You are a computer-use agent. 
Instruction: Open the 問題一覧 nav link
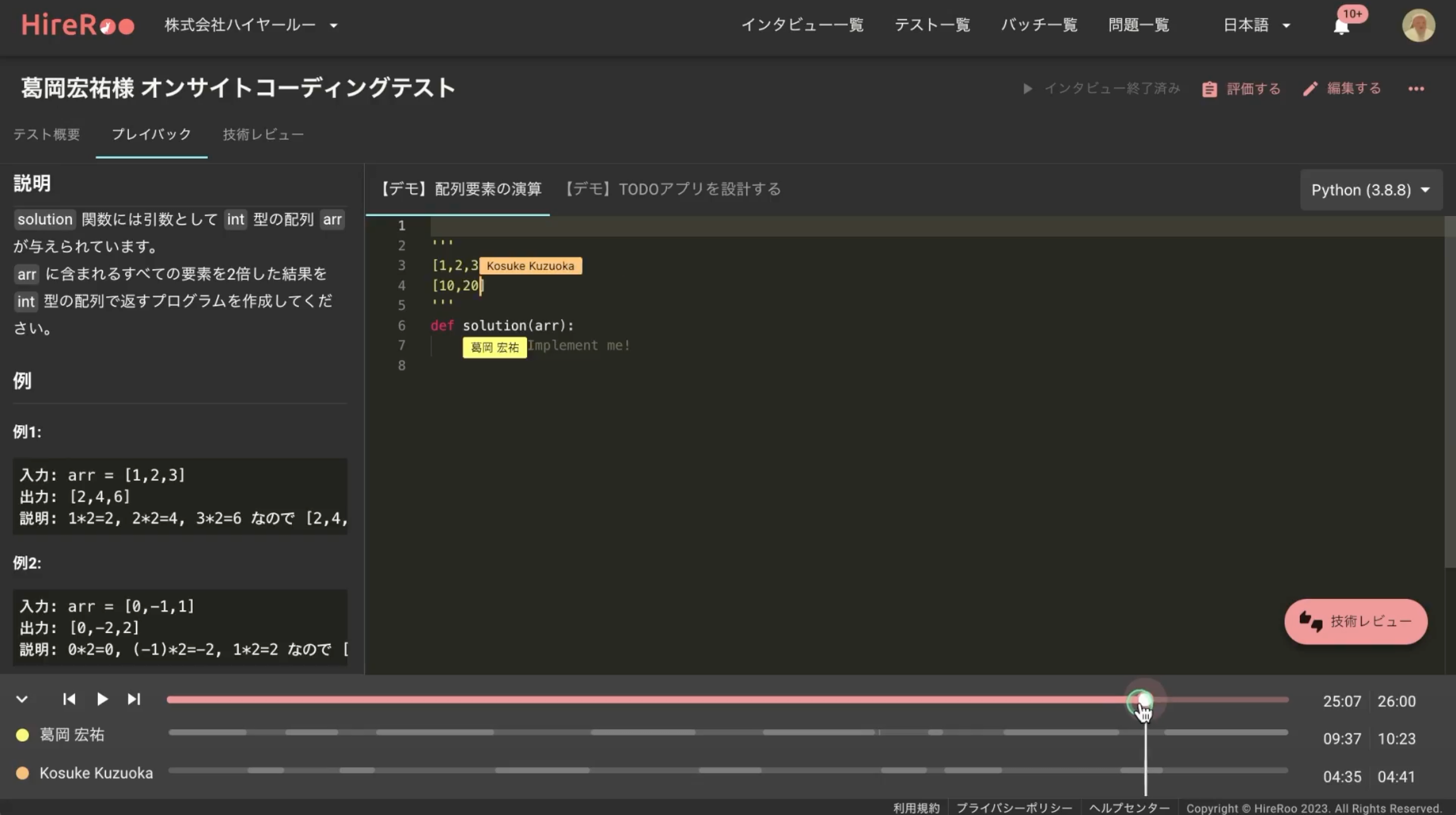[x=1139, y=25]
